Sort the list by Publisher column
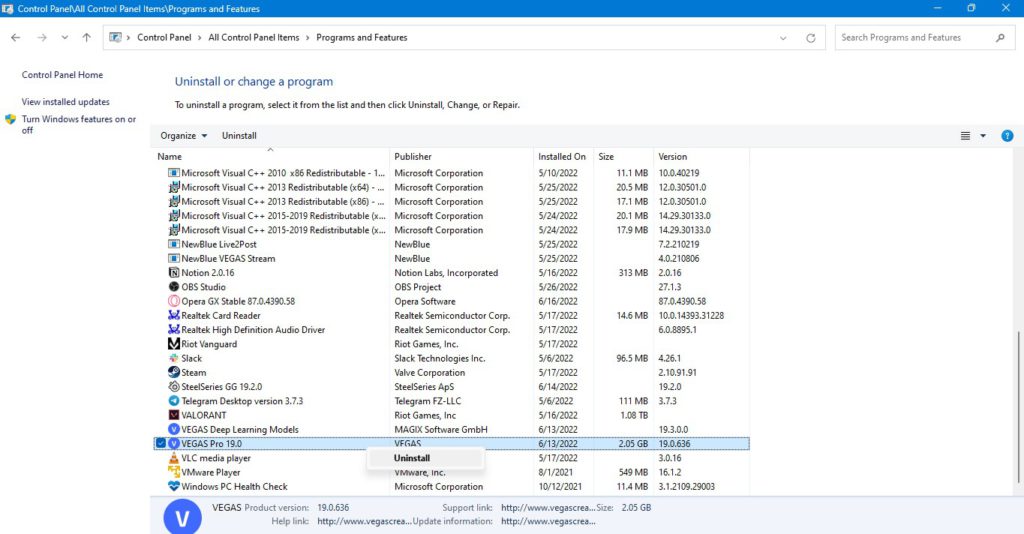Screen dimensions: 1024x534 [413, 157]
